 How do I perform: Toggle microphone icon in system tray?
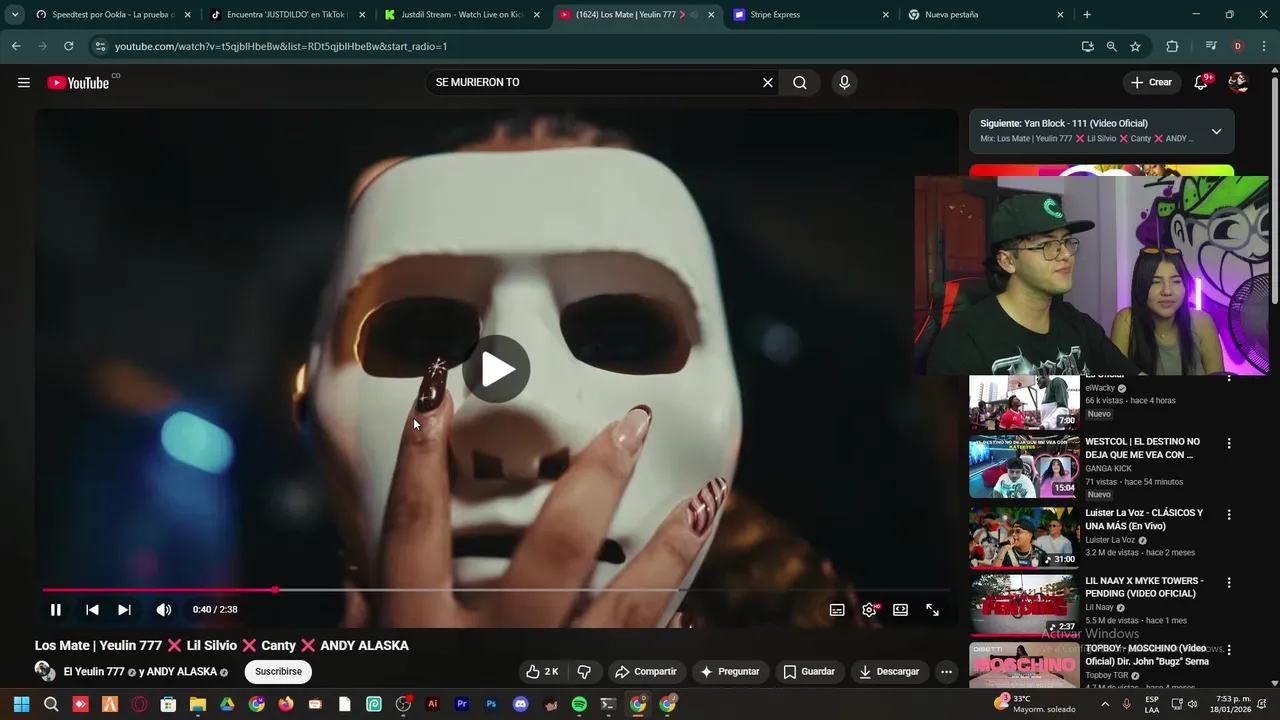[1127, 704]
